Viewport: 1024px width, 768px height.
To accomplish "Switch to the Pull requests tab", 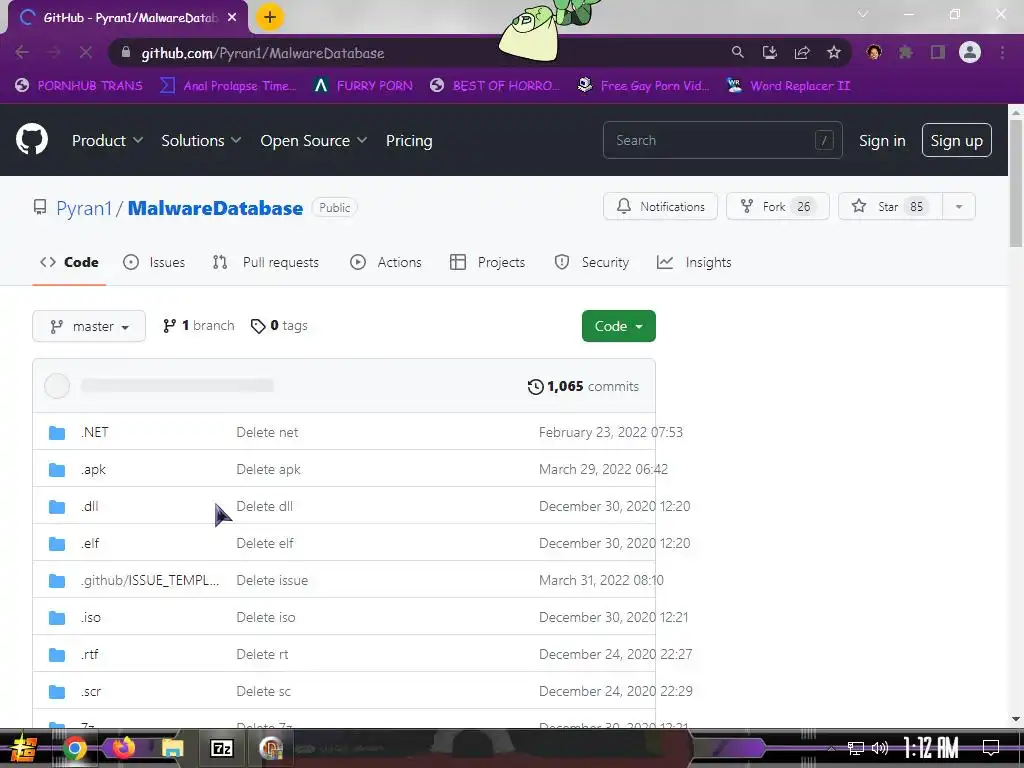I will 266,263.
